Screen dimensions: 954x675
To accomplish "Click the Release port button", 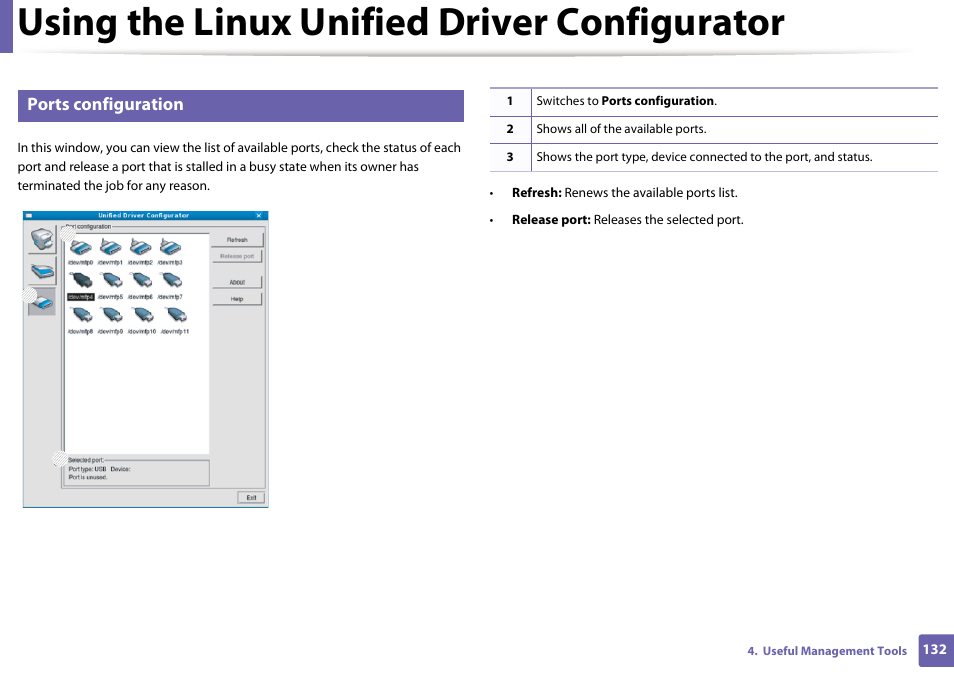I will click(237, 256).
